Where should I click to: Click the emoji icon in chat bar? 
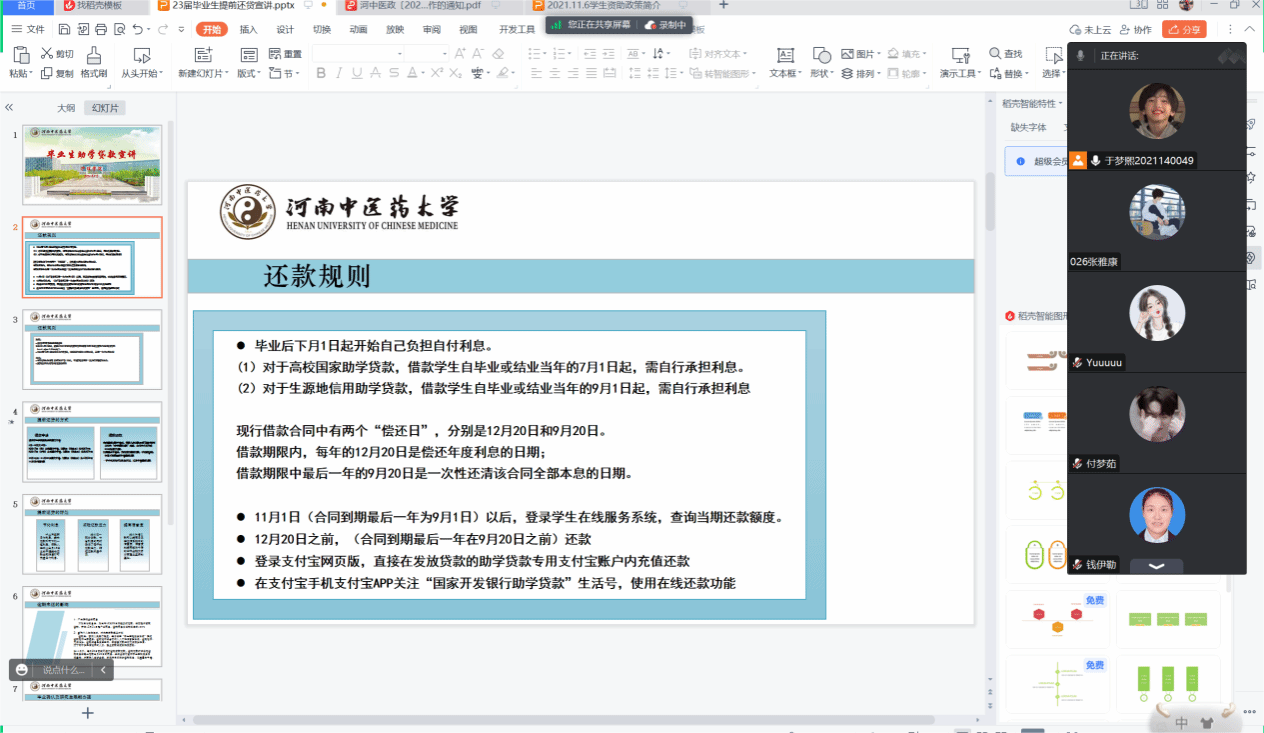point(22,670)
